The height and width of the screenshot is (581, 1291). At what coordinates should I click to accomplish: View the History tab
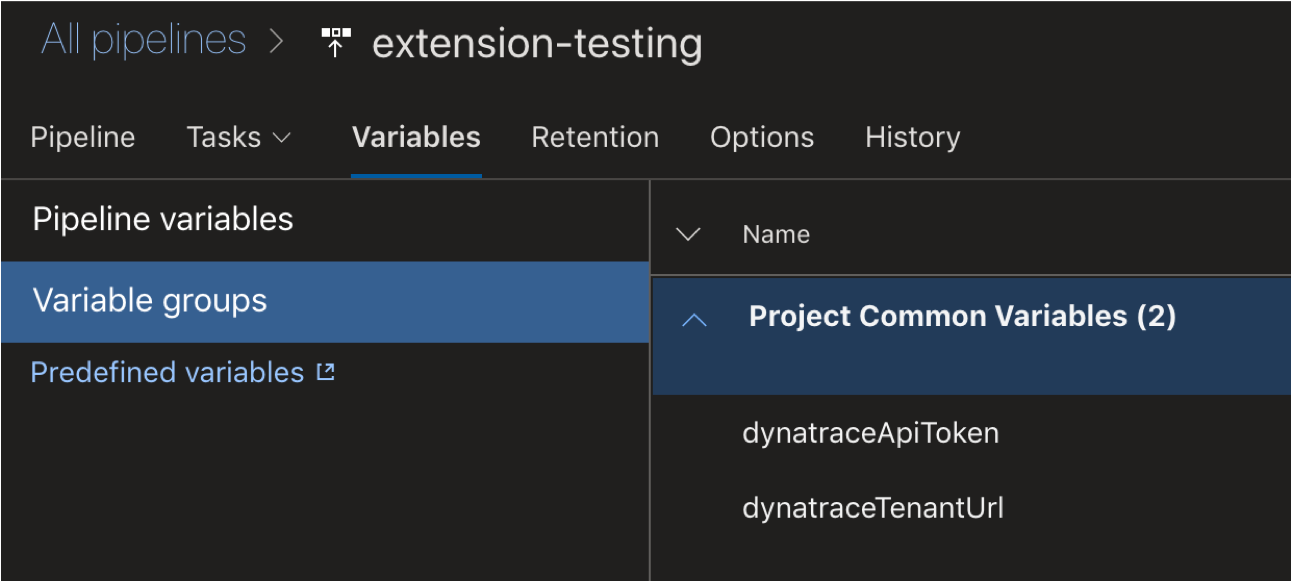tap(912, 137)
